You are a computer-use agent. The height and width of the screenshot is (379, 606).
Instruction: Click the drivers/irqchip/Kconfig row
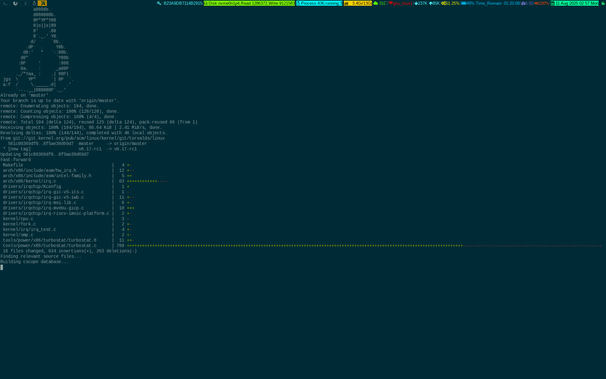[66, 187]
